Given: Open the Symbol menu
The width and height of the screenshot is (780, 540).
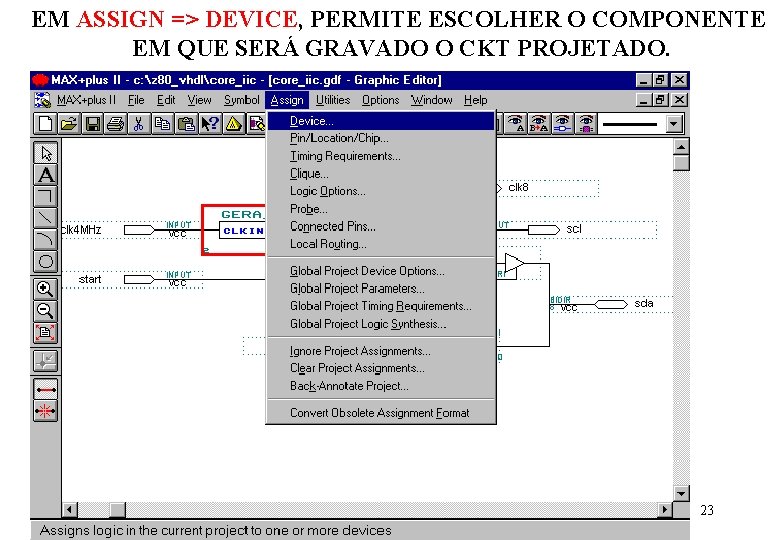Looking at the screenshot, I should 241,100.
